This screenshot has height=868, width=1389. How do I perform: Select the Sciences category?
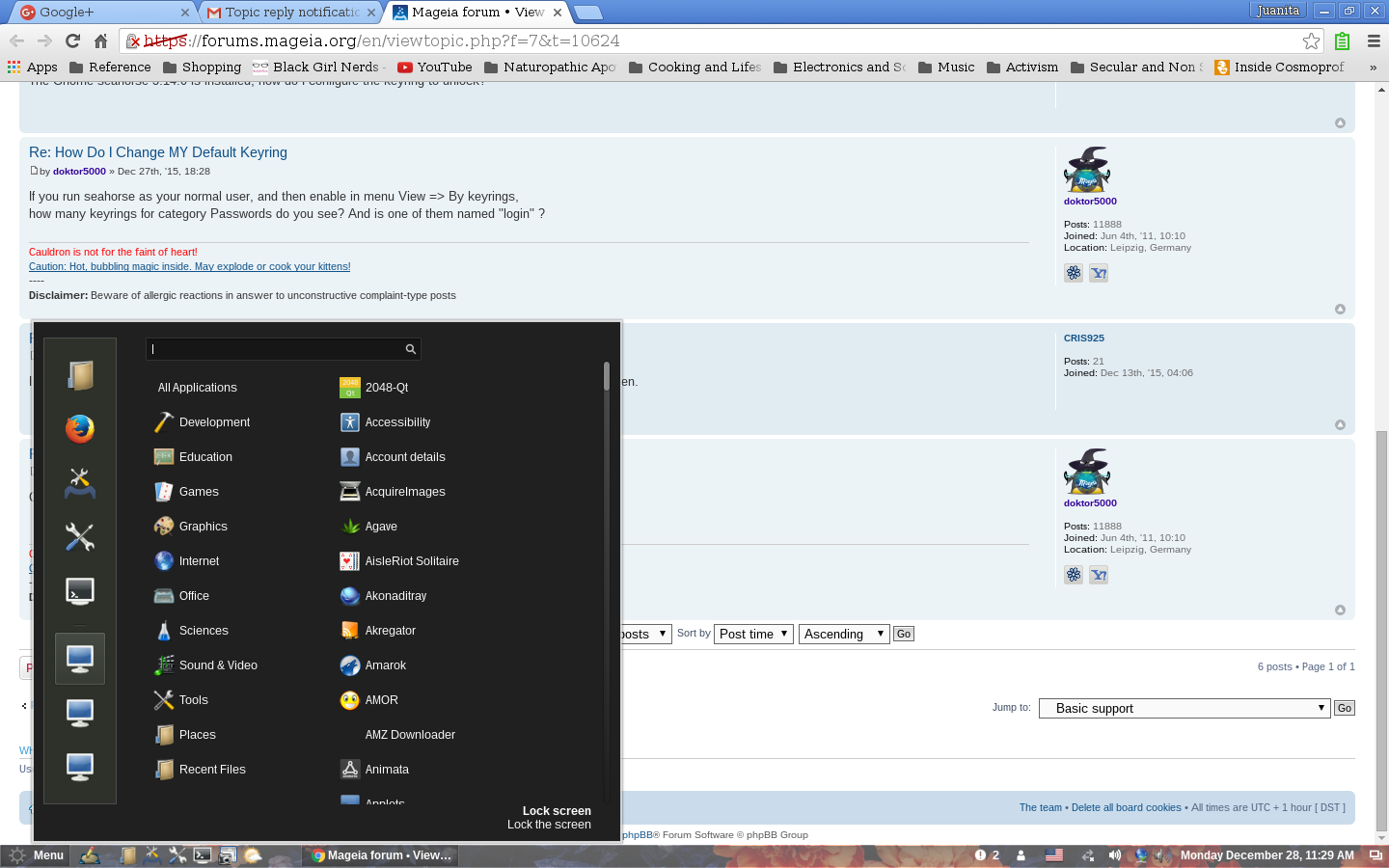coord(191,631)
